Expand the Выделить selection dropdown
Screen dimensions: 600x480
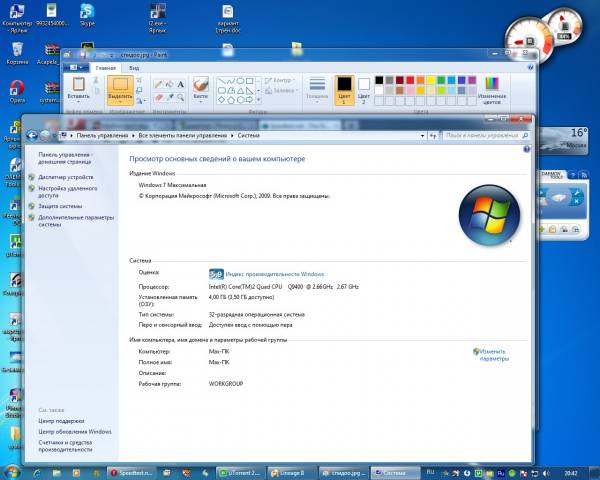tap(120, 102)
